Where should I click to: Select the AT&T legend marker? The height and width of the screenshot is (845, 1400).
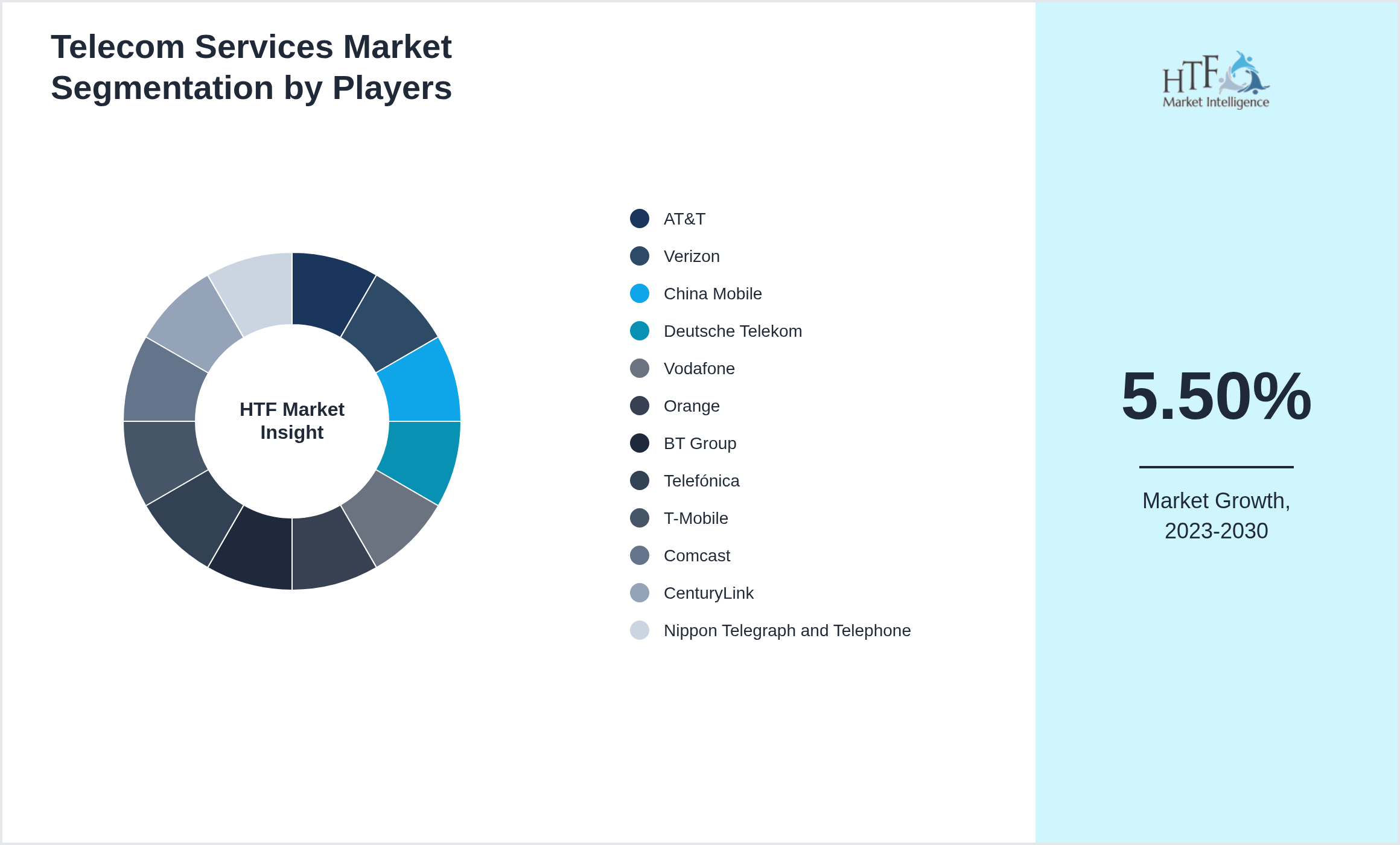click(x=638, y=218)
